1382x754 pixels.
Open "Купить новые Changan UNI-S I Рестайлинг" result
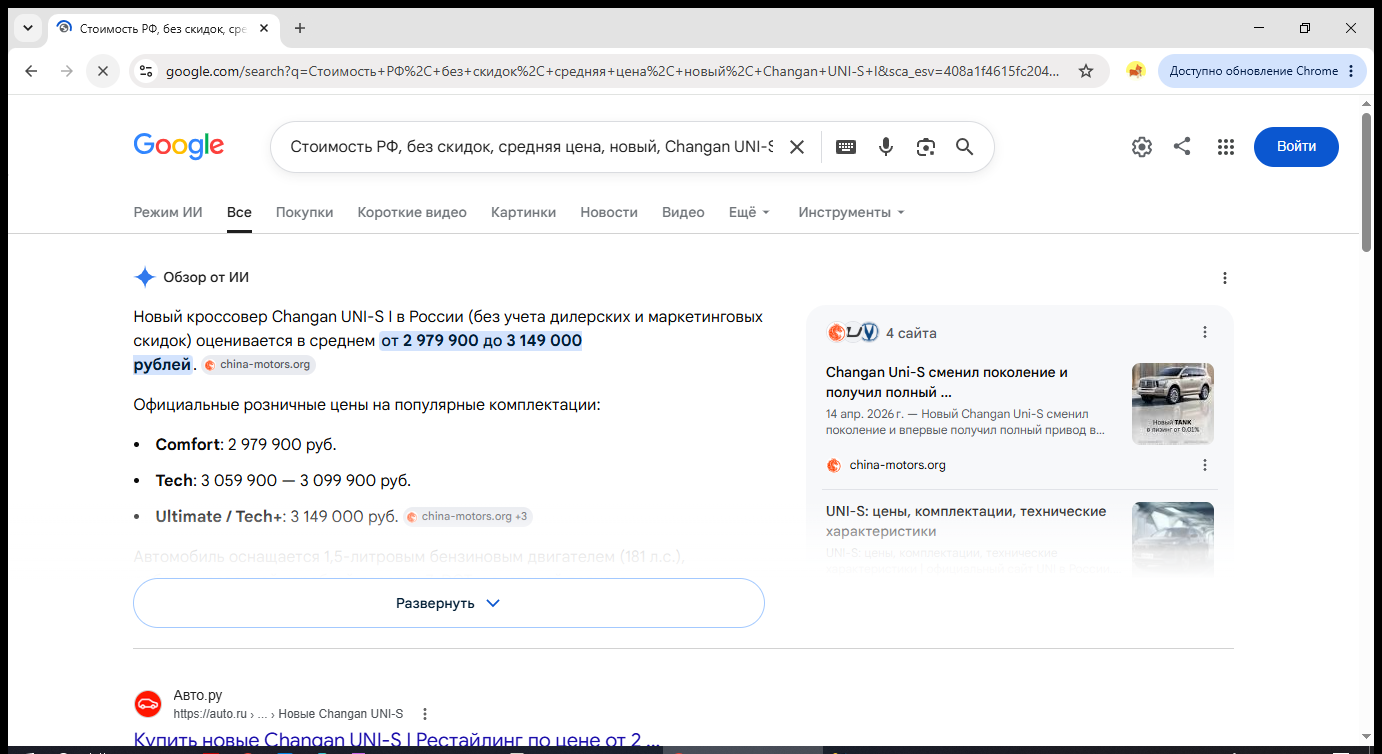(x=397, y=741)
